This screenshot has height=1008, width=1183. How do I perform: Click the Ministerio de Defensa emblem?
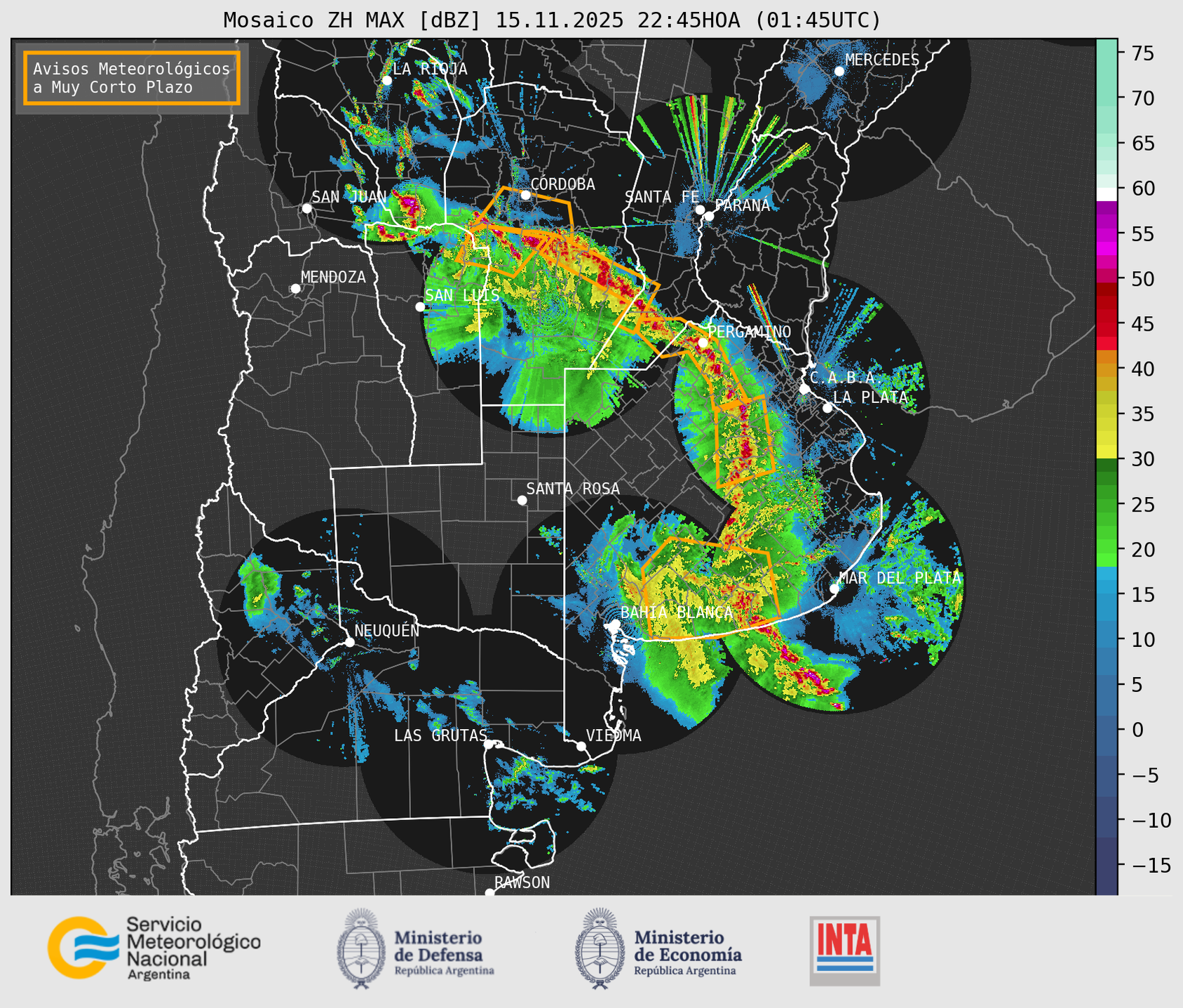point(361,948)
